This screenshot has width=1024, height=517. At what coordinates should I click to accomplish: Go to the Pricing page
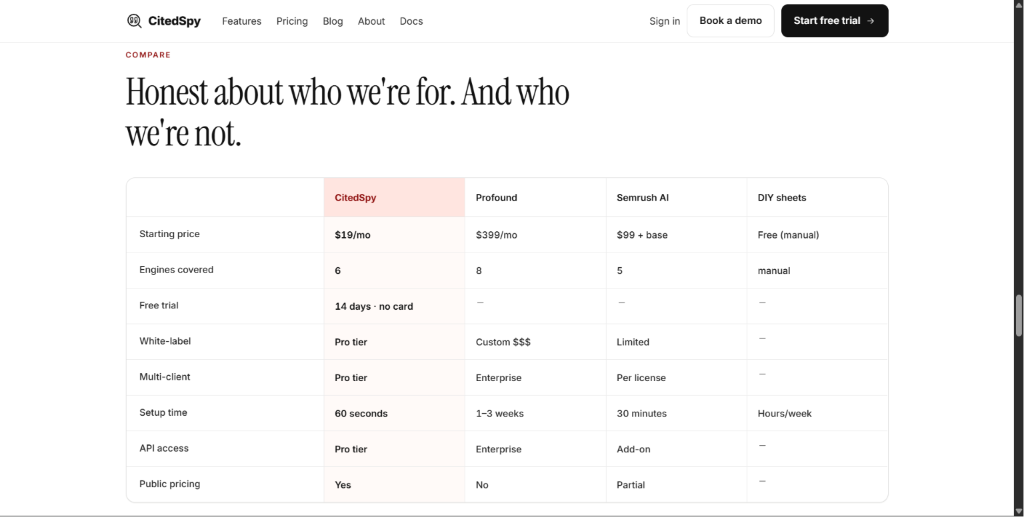292,21
